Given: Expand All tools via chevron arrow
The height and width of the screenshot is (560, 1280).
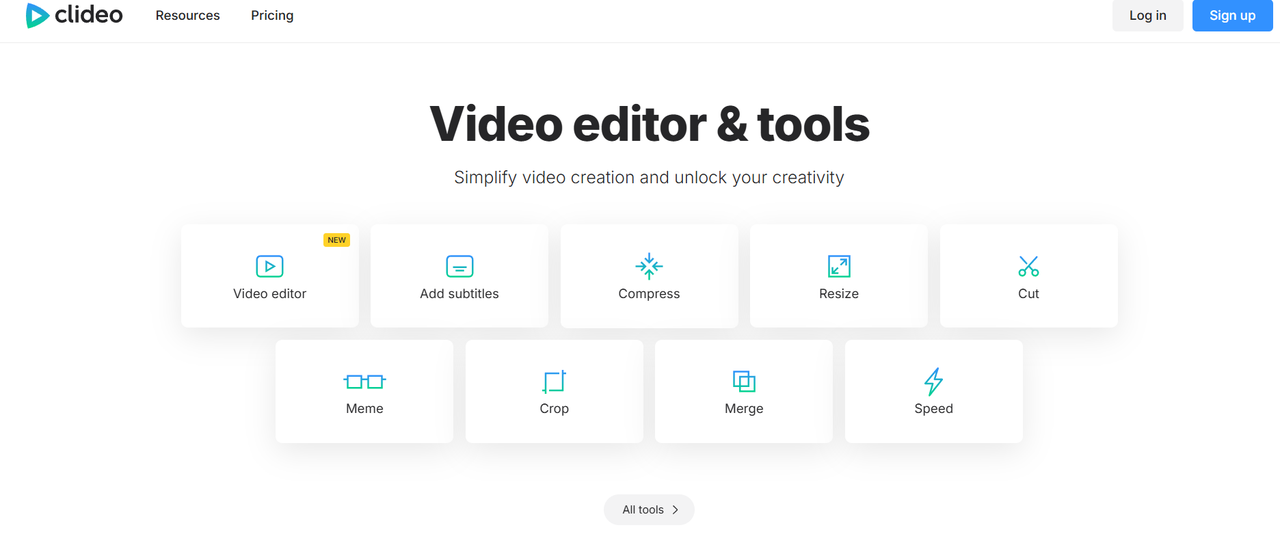Looking at the screenshot, I should pyautogui.click(x=675, y=510).
